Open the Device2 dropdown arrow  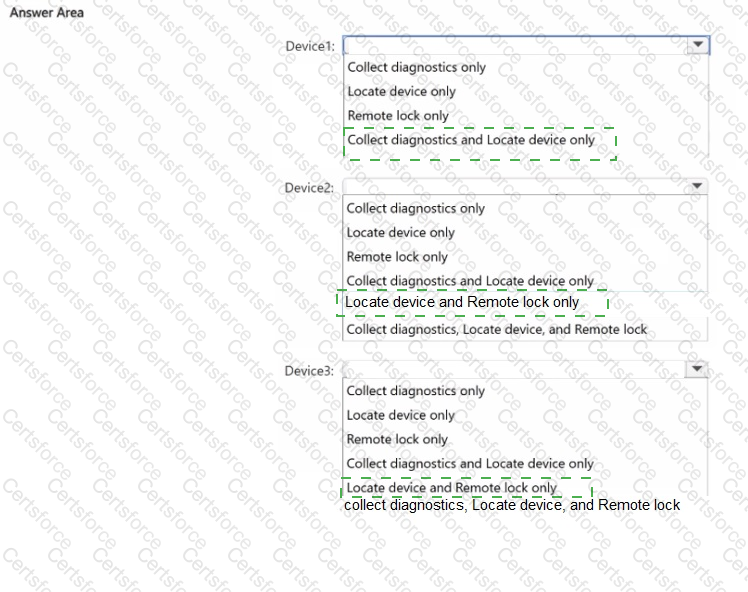697,186
